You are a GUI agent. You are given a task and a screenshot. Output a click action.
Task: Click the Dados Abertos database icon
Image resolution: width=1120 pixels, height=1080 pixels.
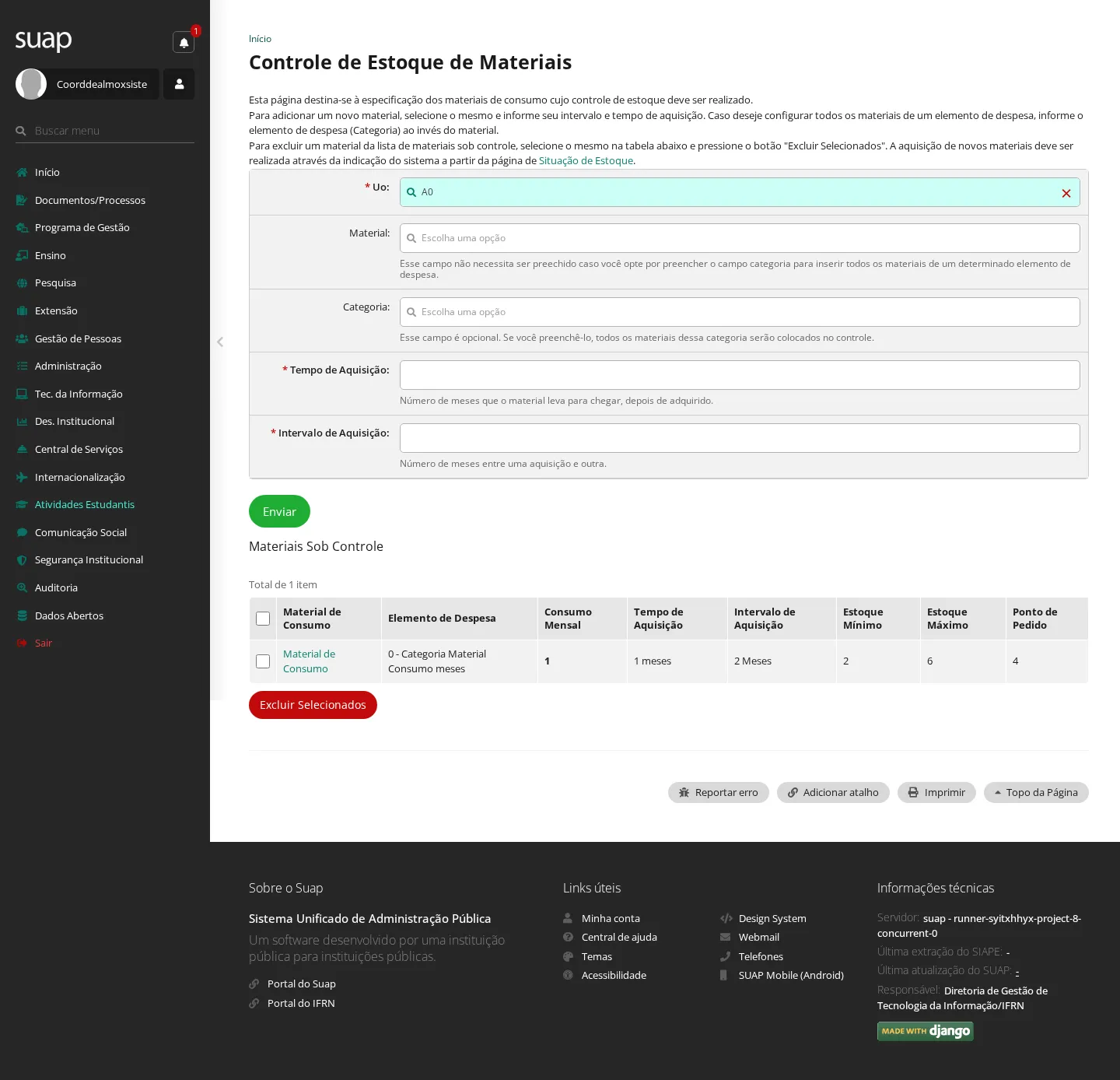[22, 615]
